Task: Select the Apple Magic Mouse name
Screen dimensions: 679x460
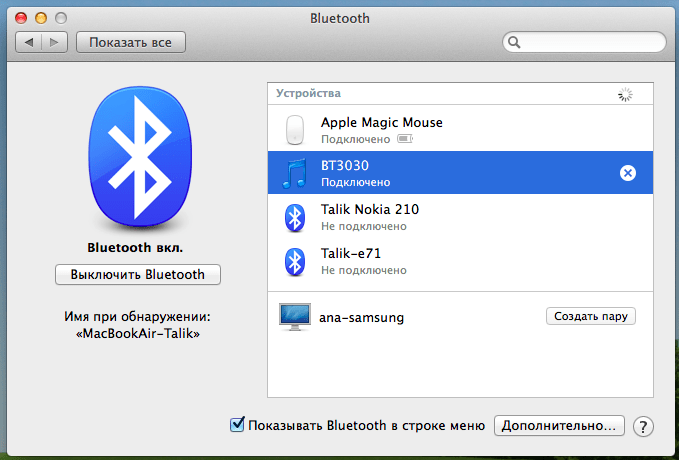Action: (382, 123)
